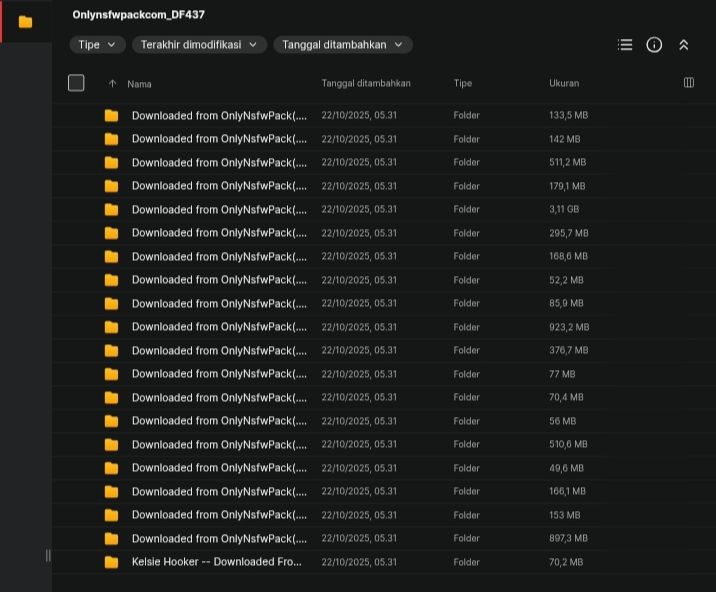Reverse sort order with the arrow beside Nama
This screenshot has height=592, width=716.
click(x=112, y=84)
